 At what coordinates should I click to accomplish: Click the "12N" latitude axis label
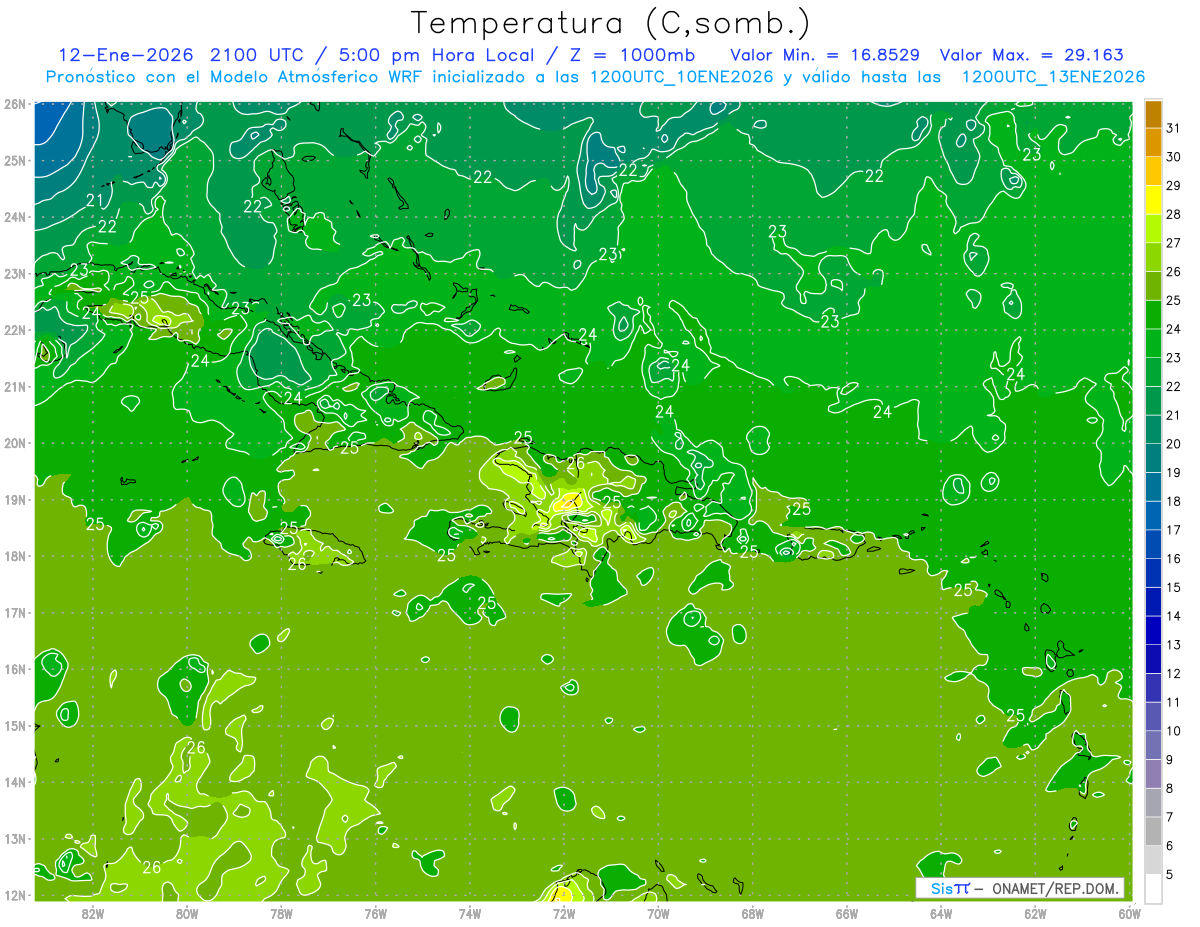tap(14, 895)
